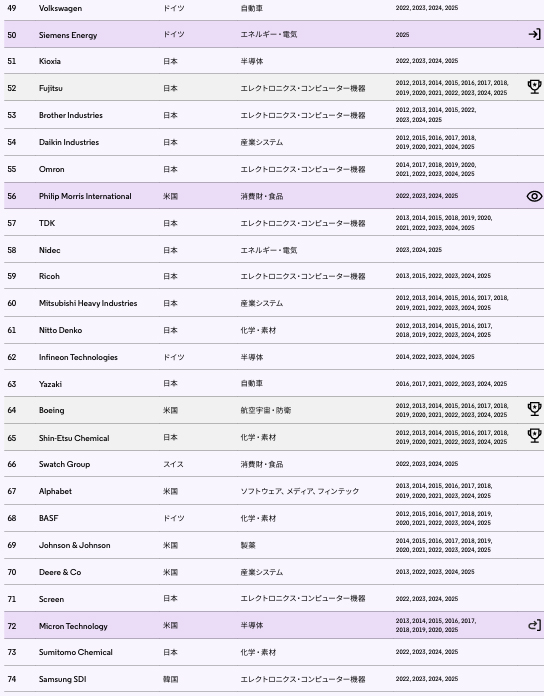The width and height of the screenshot is (544, 696).
Task: Click the TDK company name
Action: (47, 223)
